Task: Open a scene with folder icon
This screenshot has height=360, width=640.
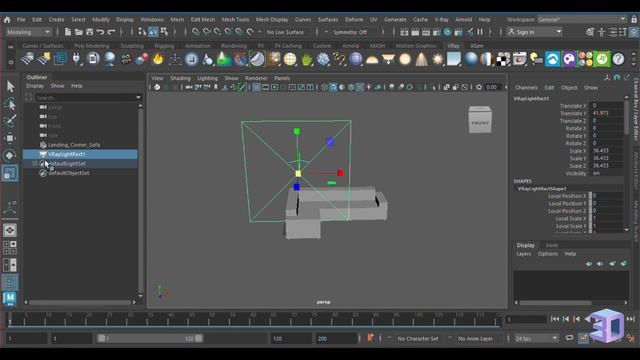Action: click(x=78, y=32)
